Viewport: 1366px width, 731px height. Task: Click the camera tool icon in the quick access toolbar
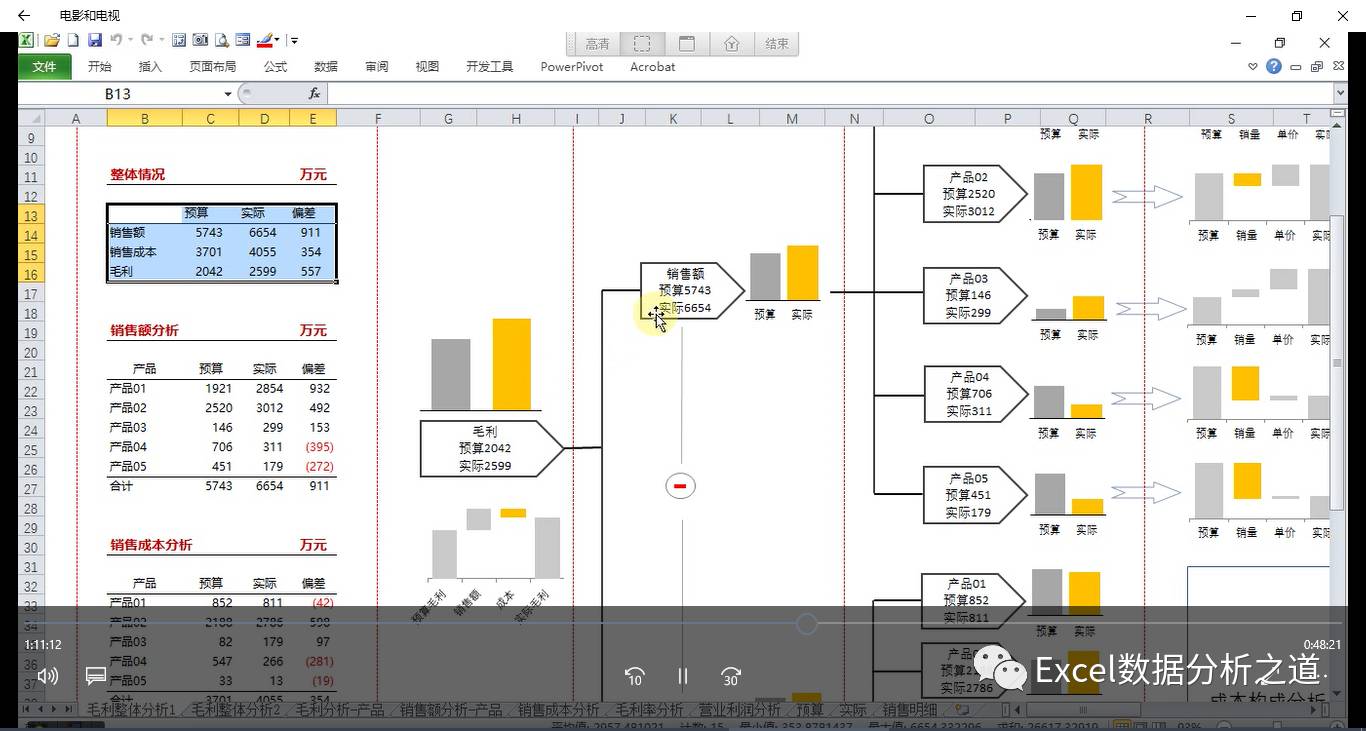tap(200, 40)
